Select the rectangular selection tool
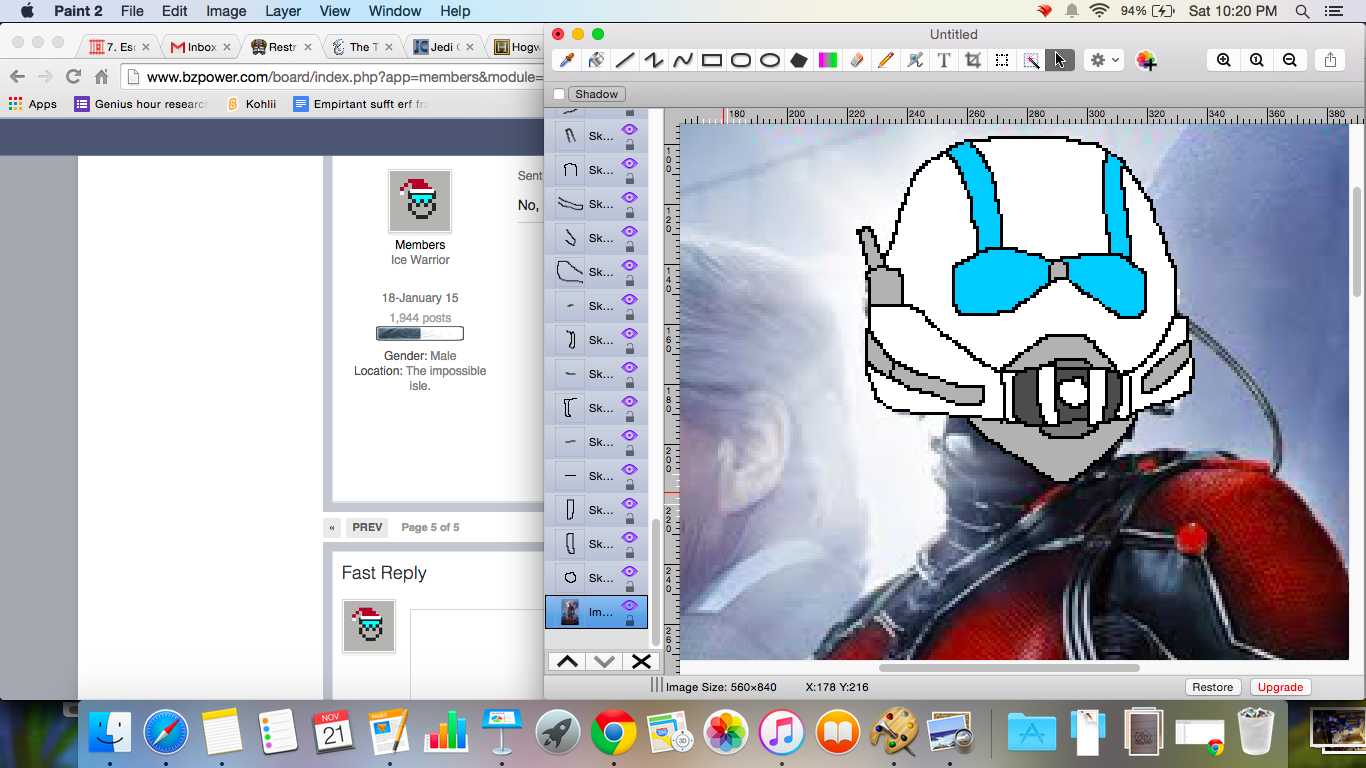The image size is (1366, 768). [x=1001, y=60]
